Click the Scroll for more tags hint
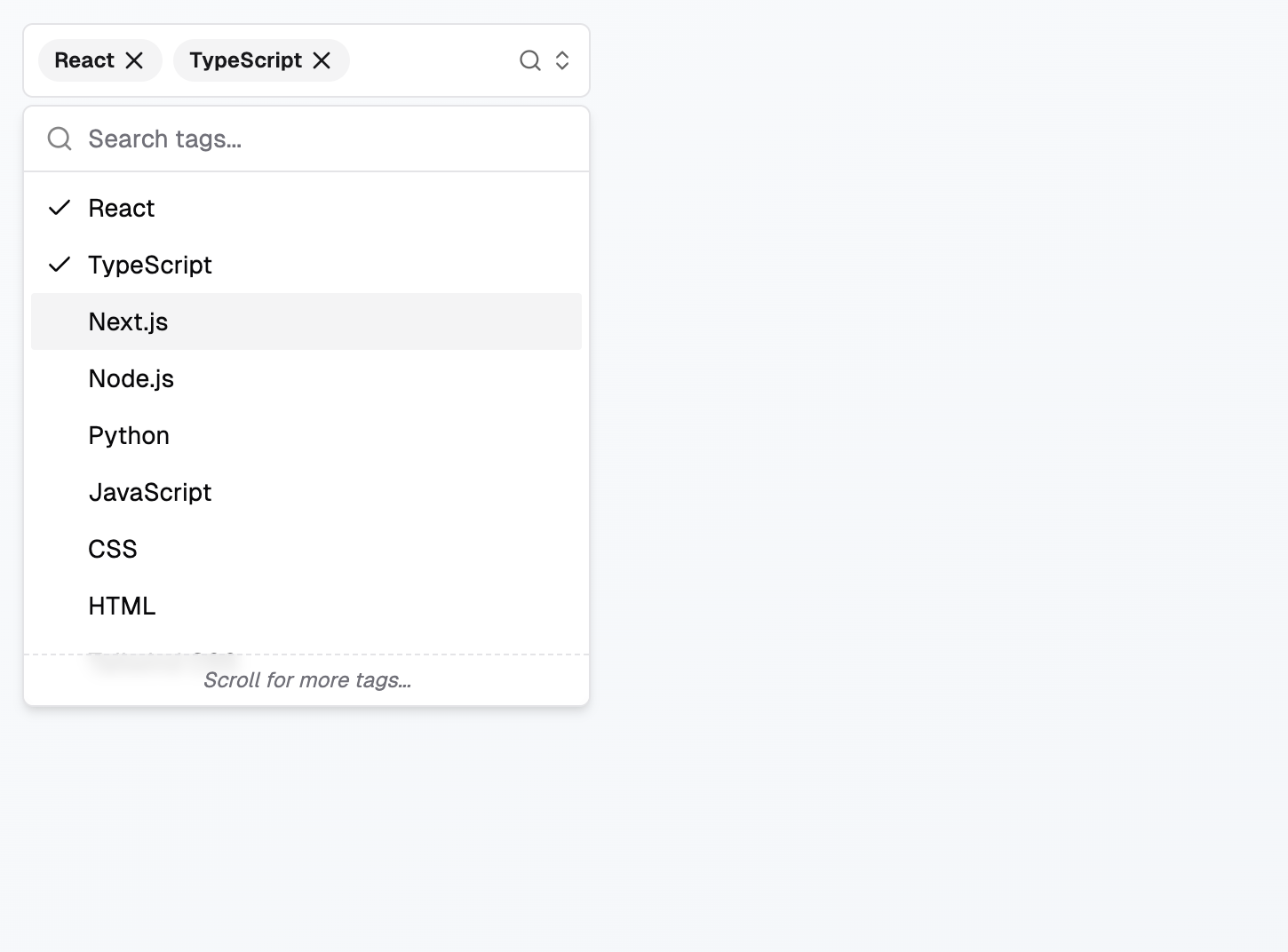The height and width of the screenshot is (952, 1288). (x=306, y=680)
